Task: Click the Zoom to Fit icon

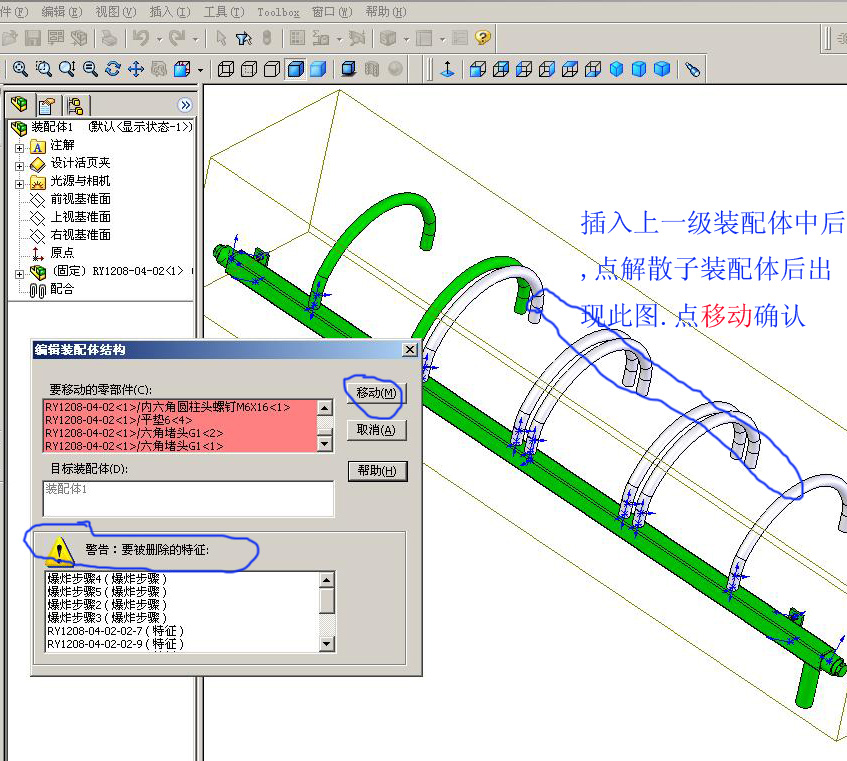Action: [20, 69]
